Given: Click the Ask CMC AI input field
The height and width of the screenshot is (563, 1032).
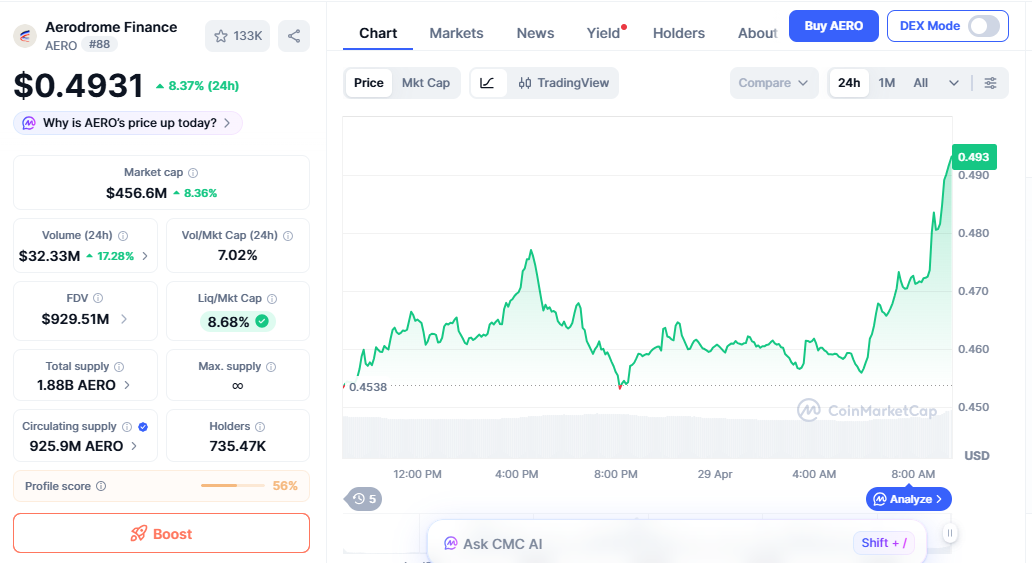Looking at the screenshot, I should tap(677, 543).
